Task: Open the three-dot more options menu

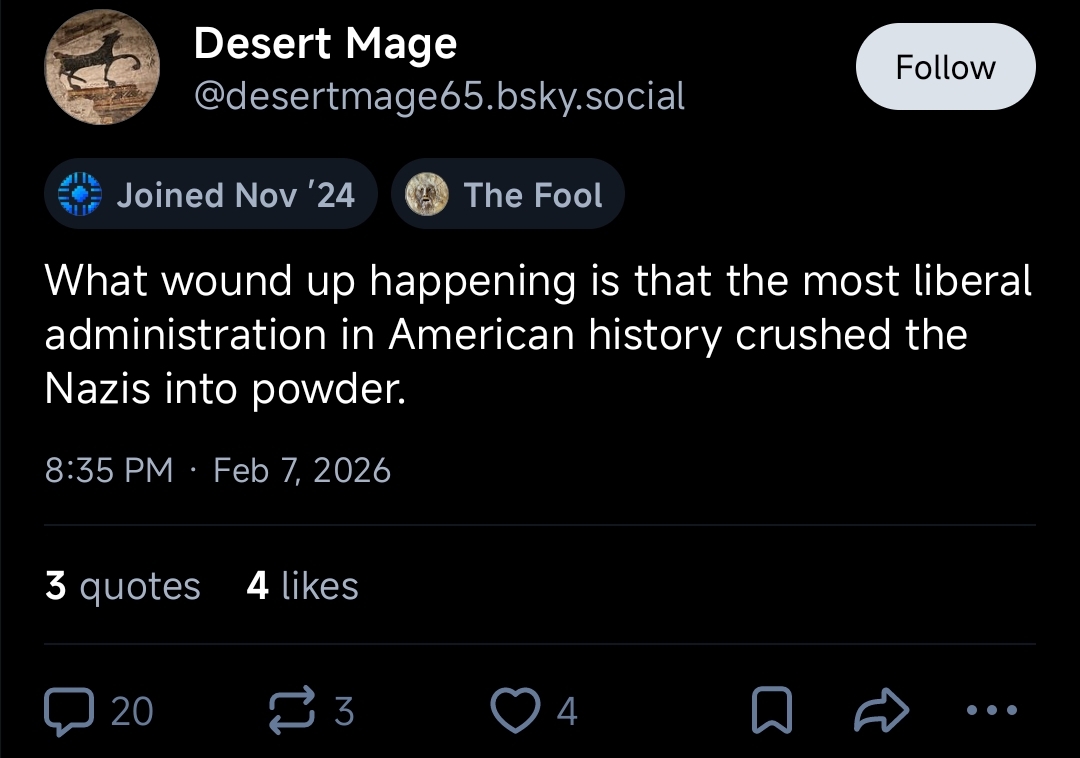Action: coord(992,711)
